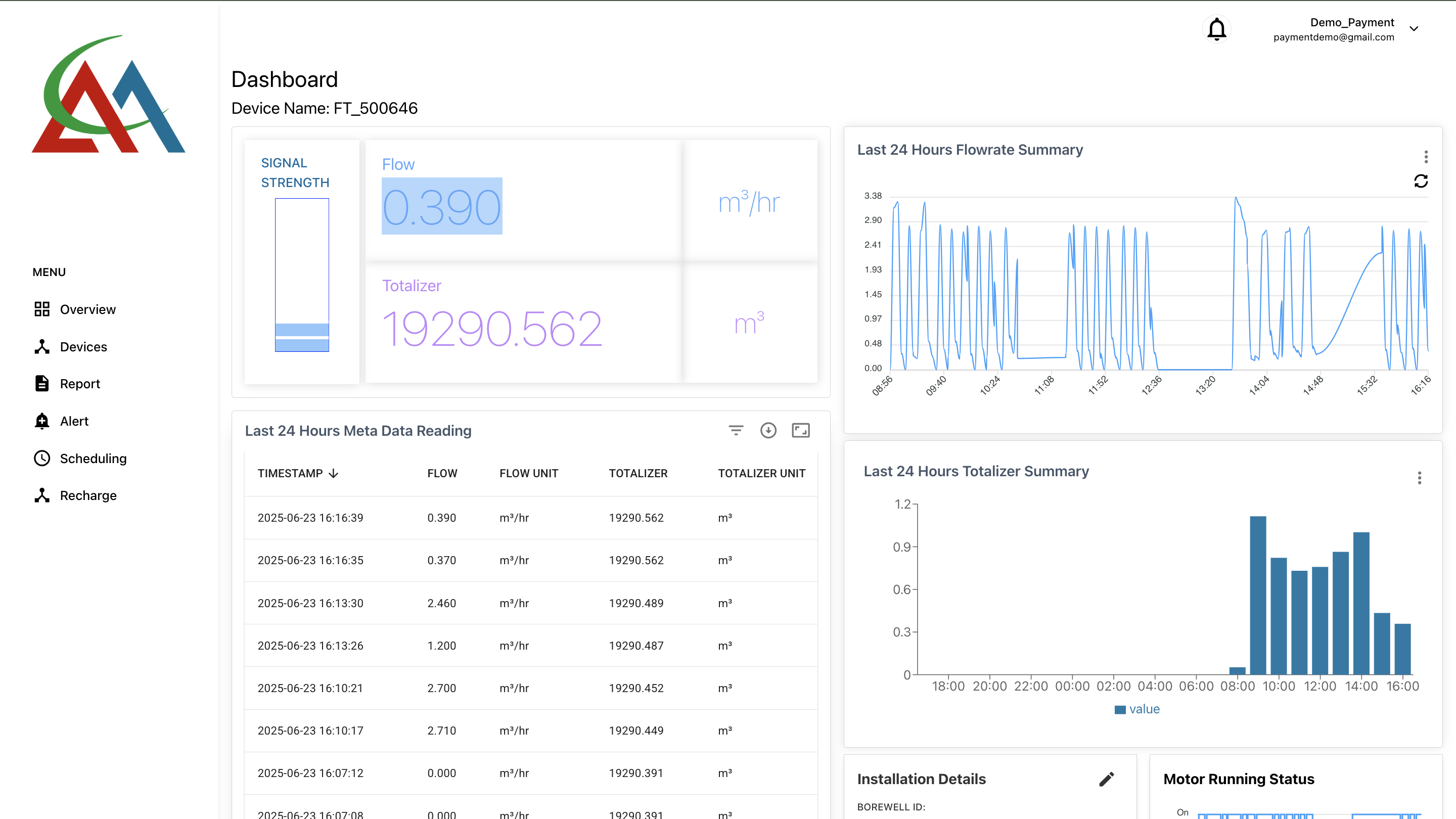The height and width of the screenshot is (819, 1456).
Task: Open the Report page link
Action: [x=80, y=384]
